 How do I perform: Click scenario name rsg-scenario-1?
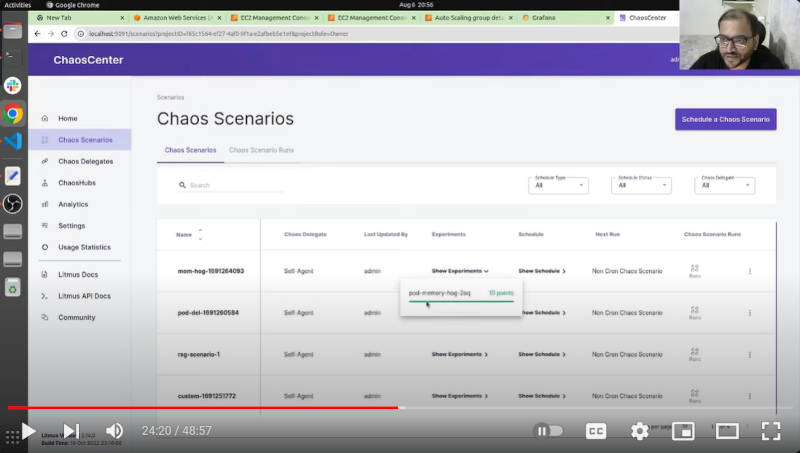point(198,355)
